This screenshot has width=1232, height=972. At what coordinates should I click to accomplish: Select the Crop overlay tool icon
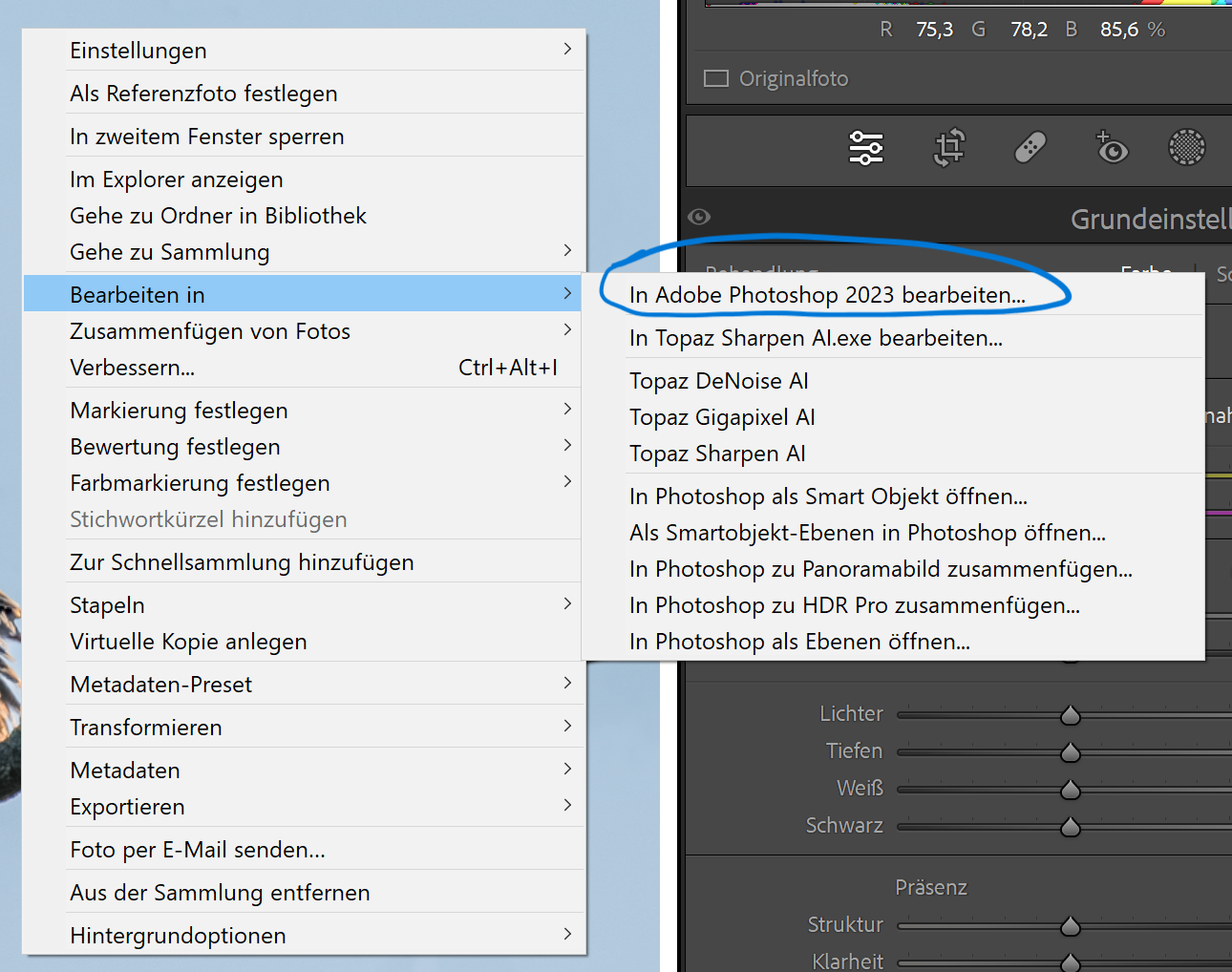949,147
